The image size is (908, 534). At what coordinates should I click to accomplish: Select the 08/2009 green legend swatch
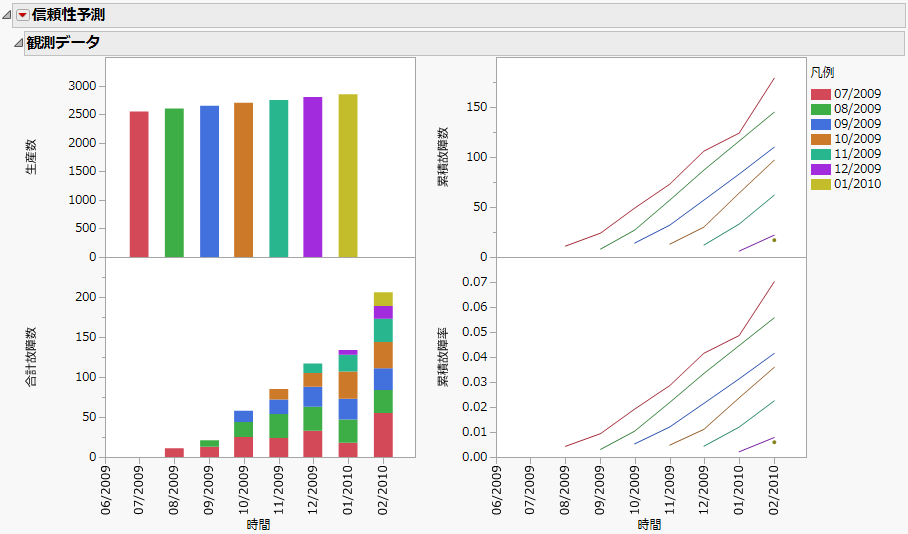point(820,109)
